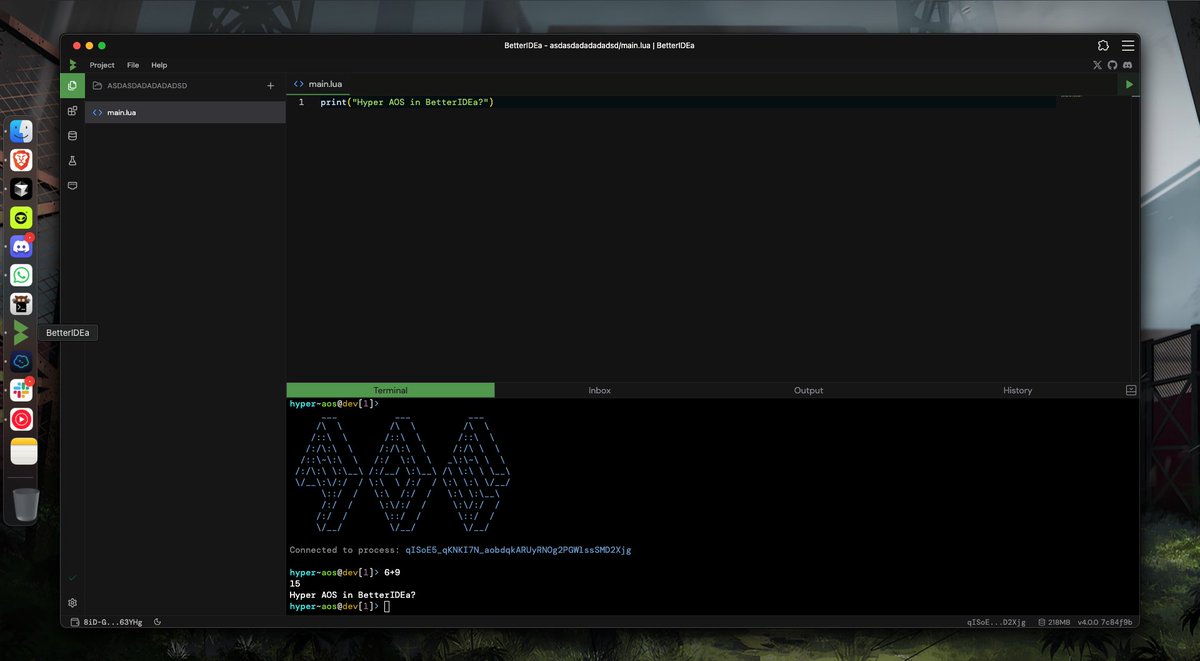The width and height of the screenshot is (1200, 661).
Task: Open the Discord link icon in the header
Action: (x=1128, y=65)
